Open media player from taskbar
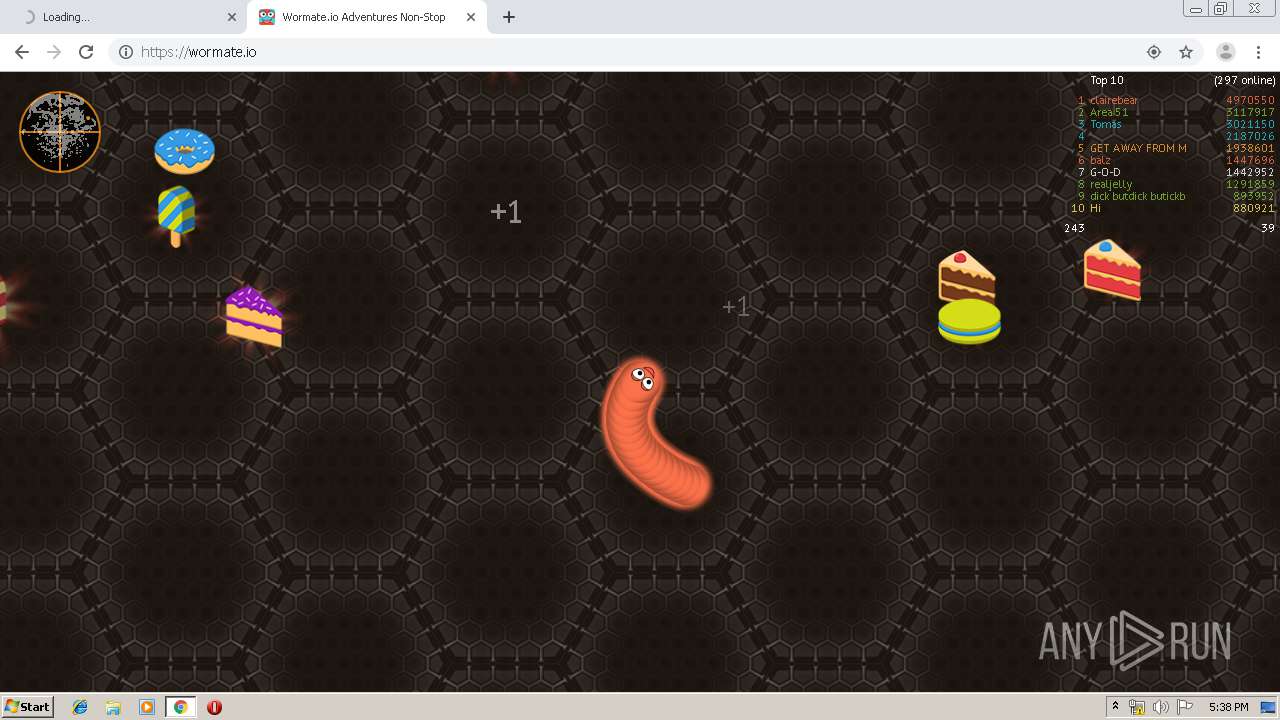Image resolution: width=1280 pixels, height=720 pixels. pyautogui.click(x=147, y=707)
